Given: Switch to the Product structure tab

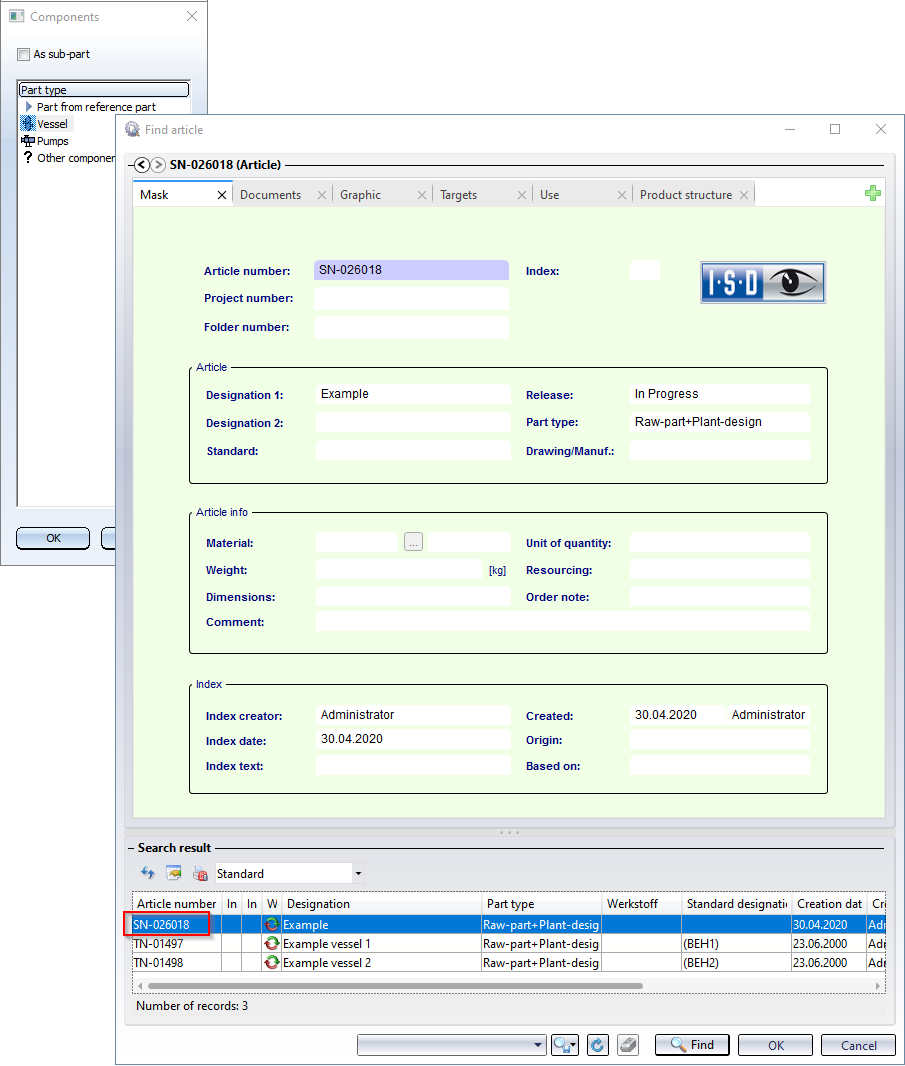Looking at the screenshot, I should 685,195.
